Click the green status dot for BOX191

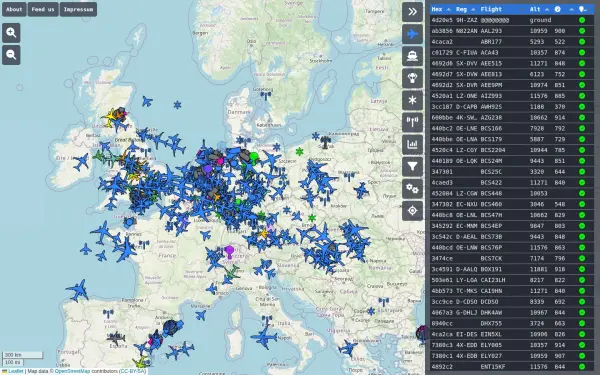(582, 269)
